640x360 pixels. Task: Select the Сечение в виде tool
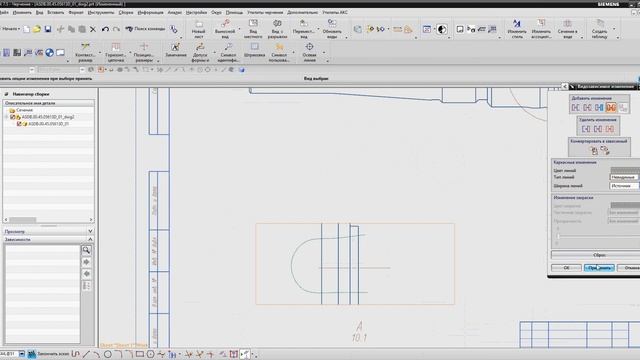pyautogui.click(x=567, y=29)
